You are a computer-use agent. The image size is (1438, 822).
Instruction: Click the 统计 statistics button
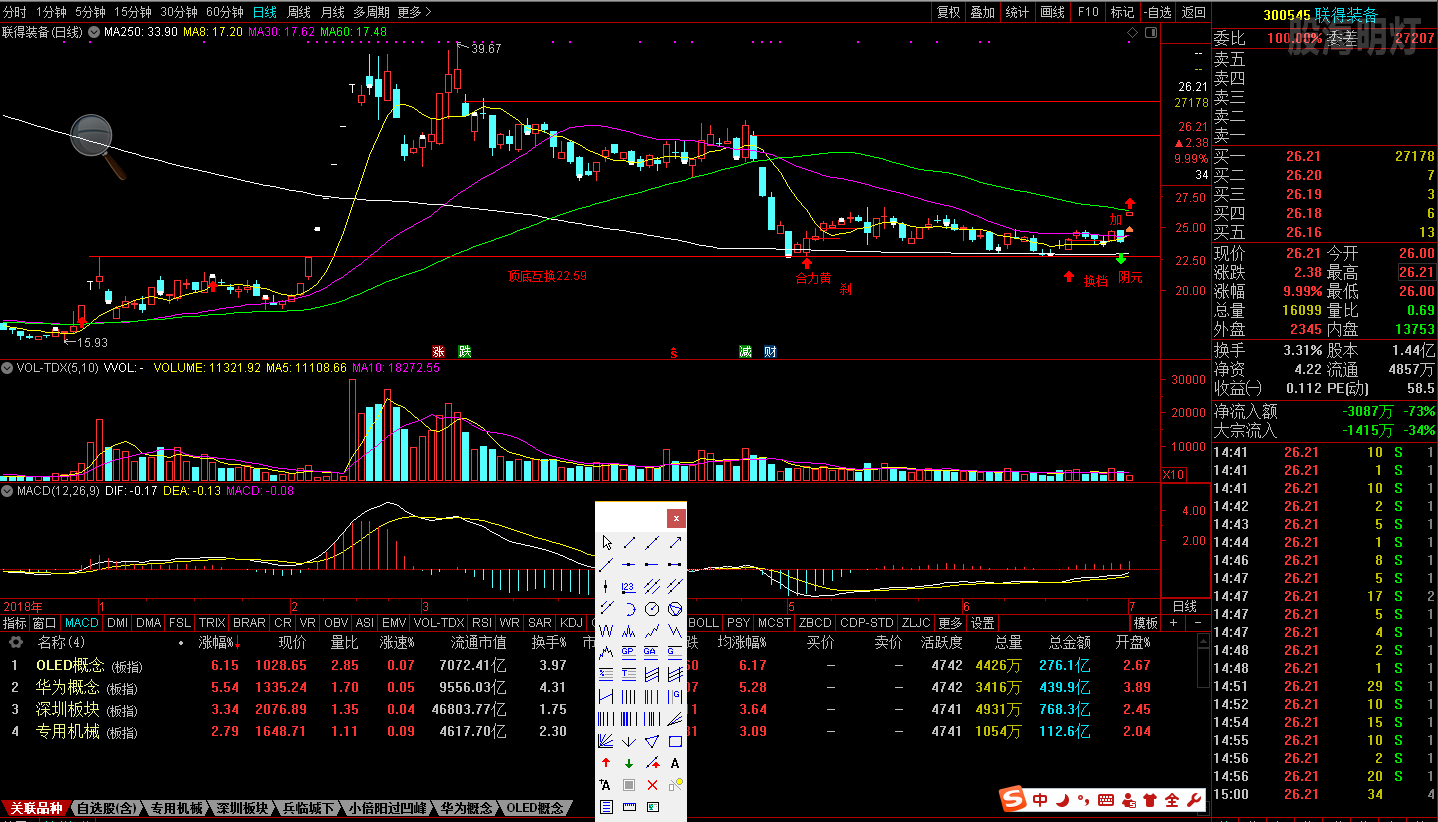(x=1018, y=12)
